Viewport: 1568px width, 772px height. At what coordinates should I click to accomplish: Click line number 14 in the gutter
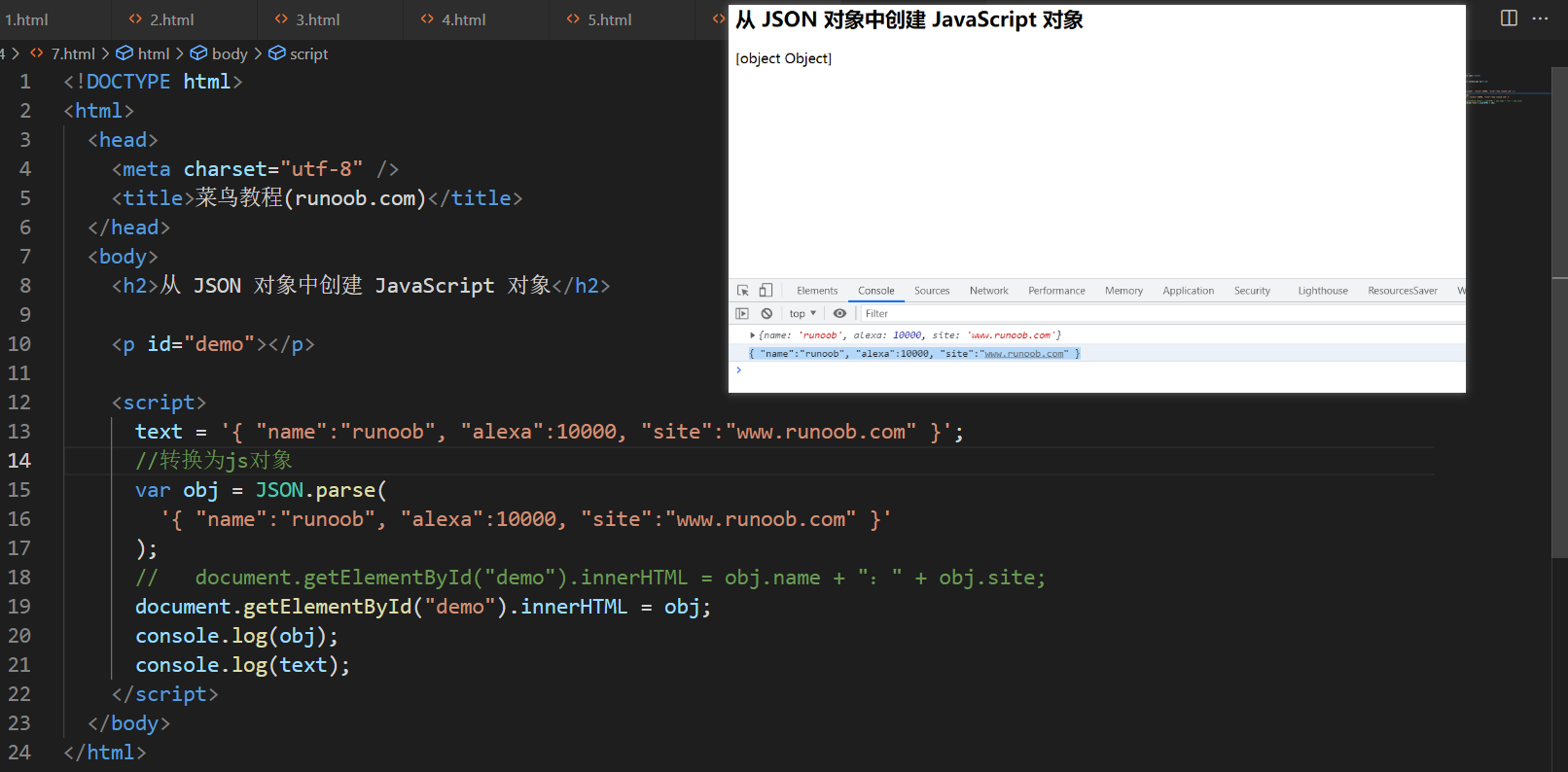point(19,461)
